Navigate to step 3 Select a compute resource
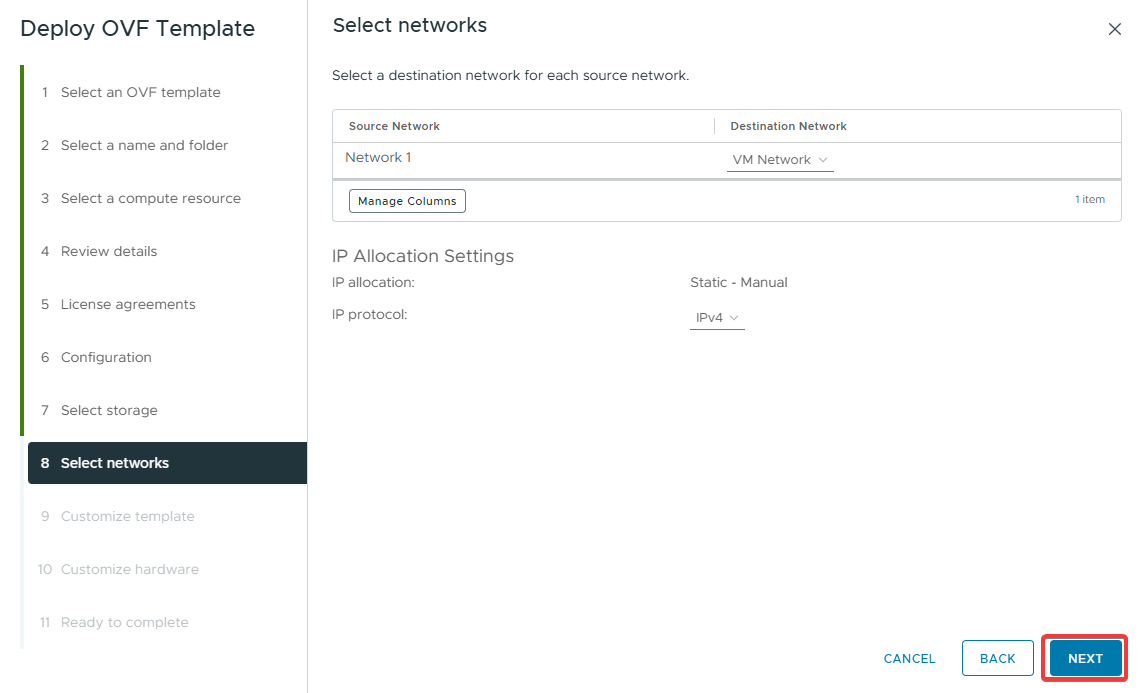 click(150, 198)
